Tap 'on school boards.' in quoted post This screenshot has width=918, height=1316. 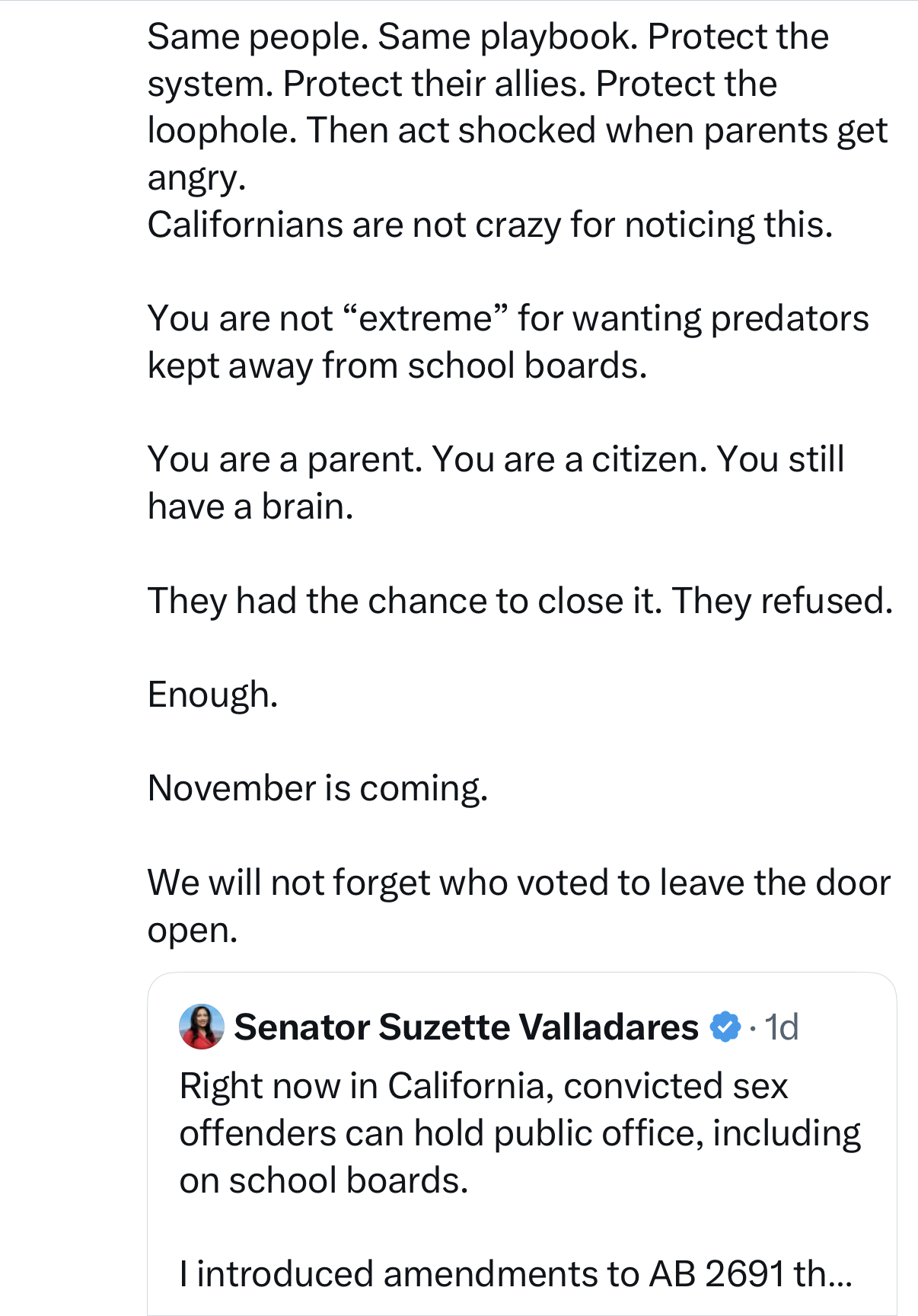(x=324, y=1180)
